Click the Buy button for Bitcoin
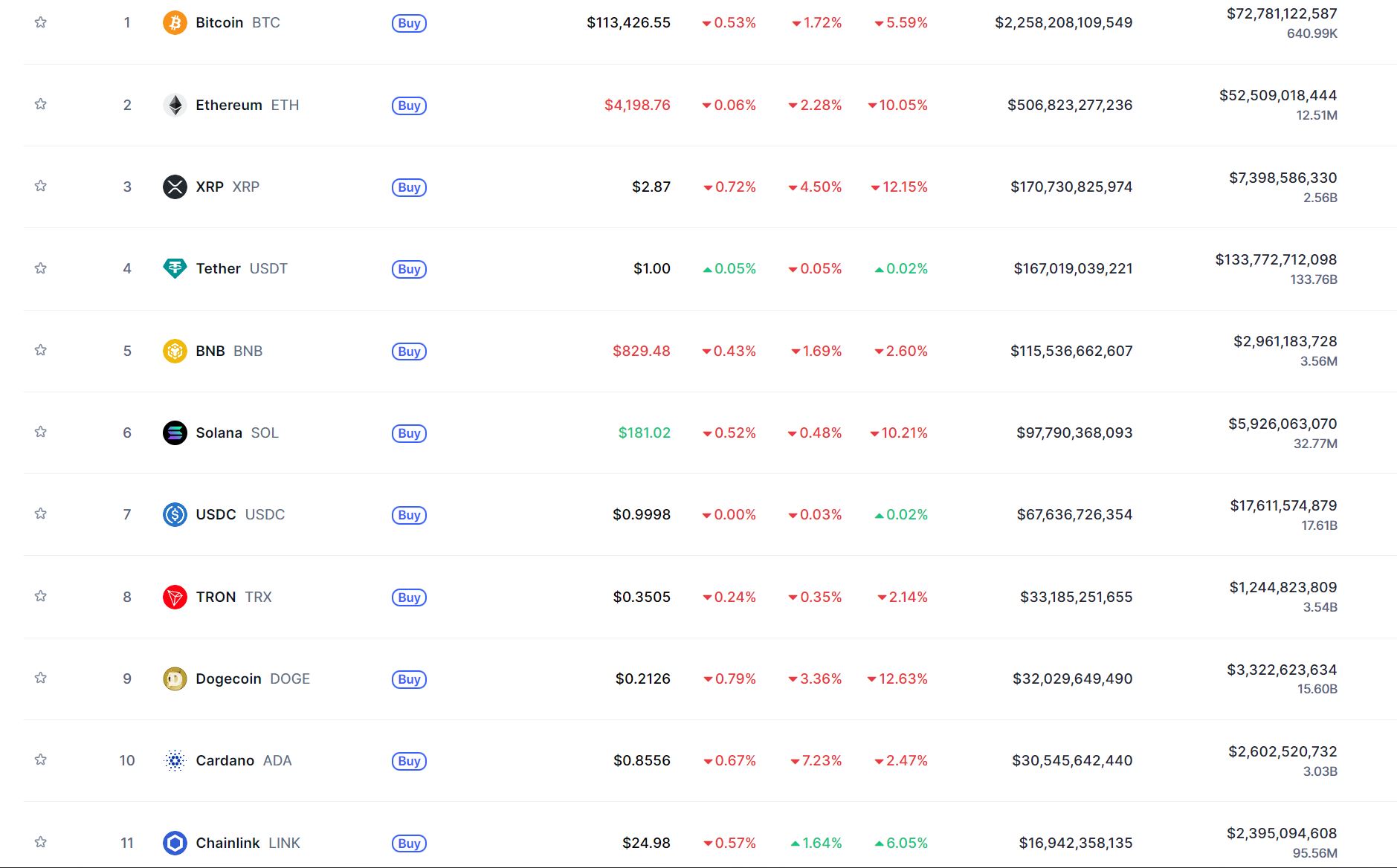 point(409,23)
